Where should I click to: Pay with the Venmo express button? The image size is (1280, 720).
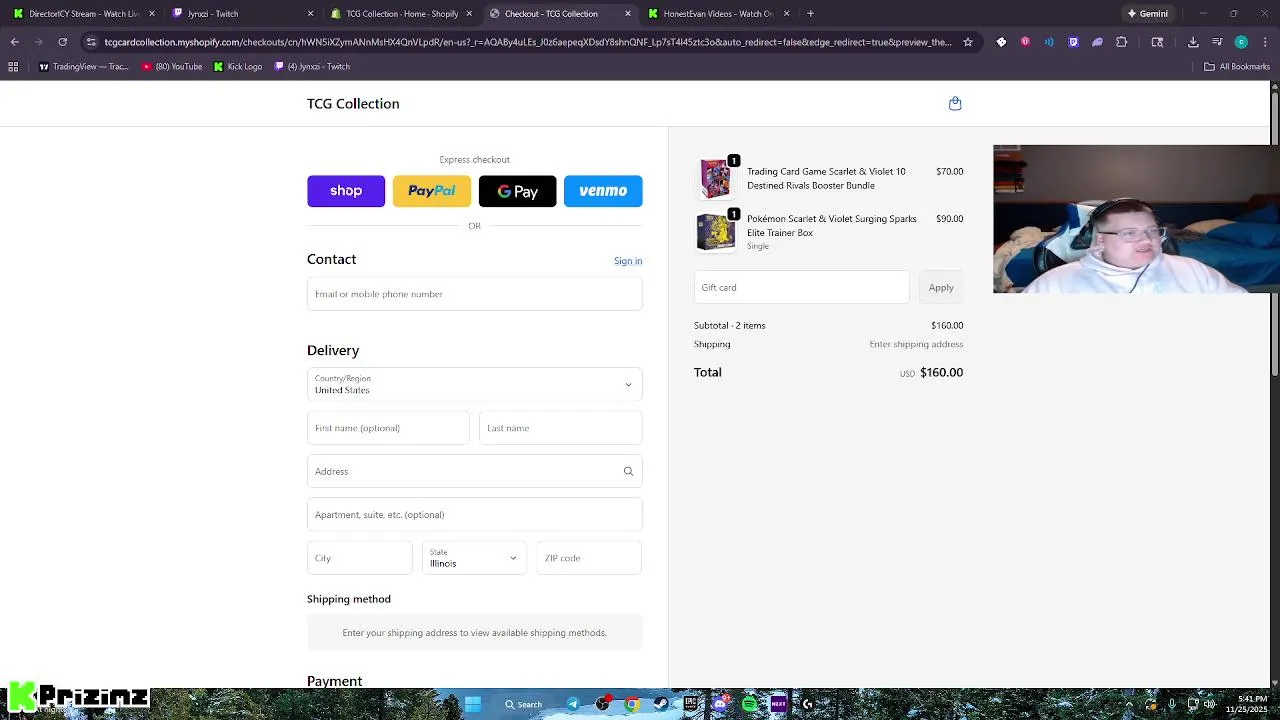(x=603, y=191)
